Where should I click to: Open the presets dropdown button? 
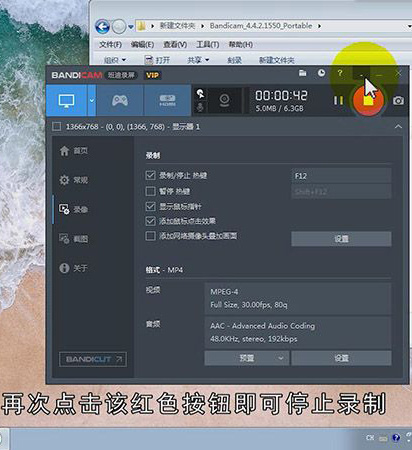click(246, 358)
